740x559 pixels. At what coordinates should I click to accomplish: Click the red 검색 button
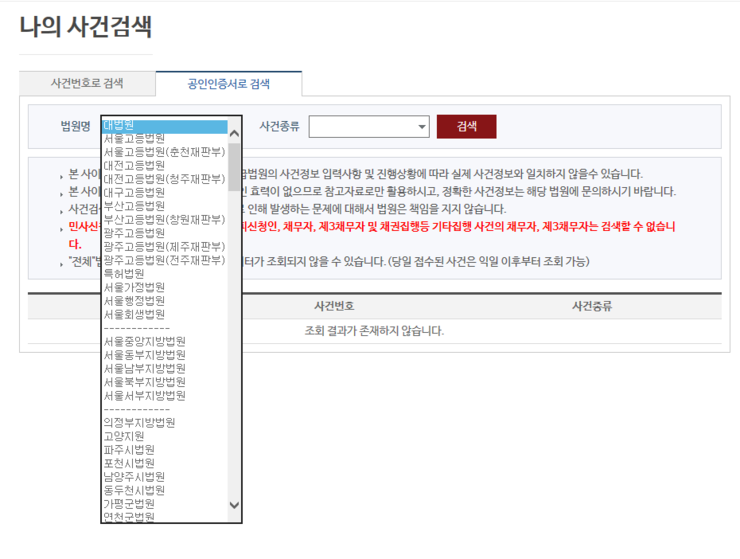466,127
